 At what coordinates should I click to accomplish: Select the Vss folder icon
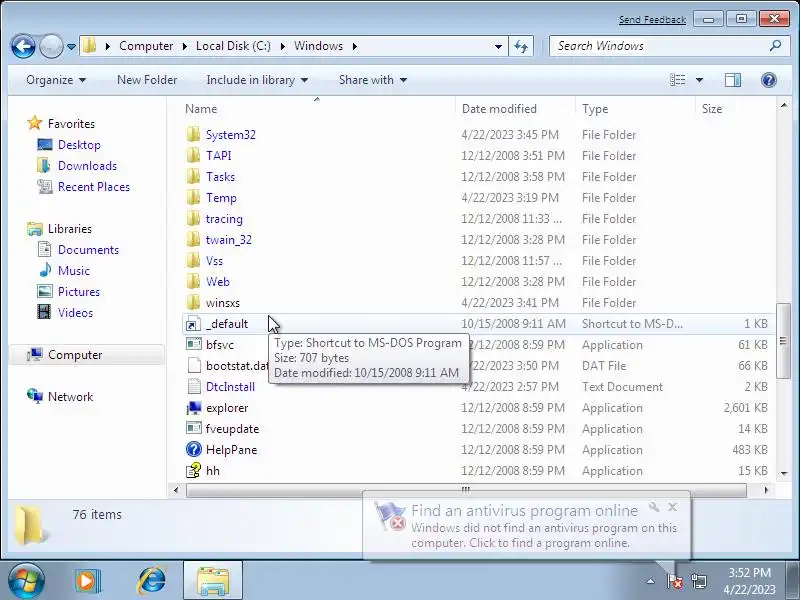(193, 261)
